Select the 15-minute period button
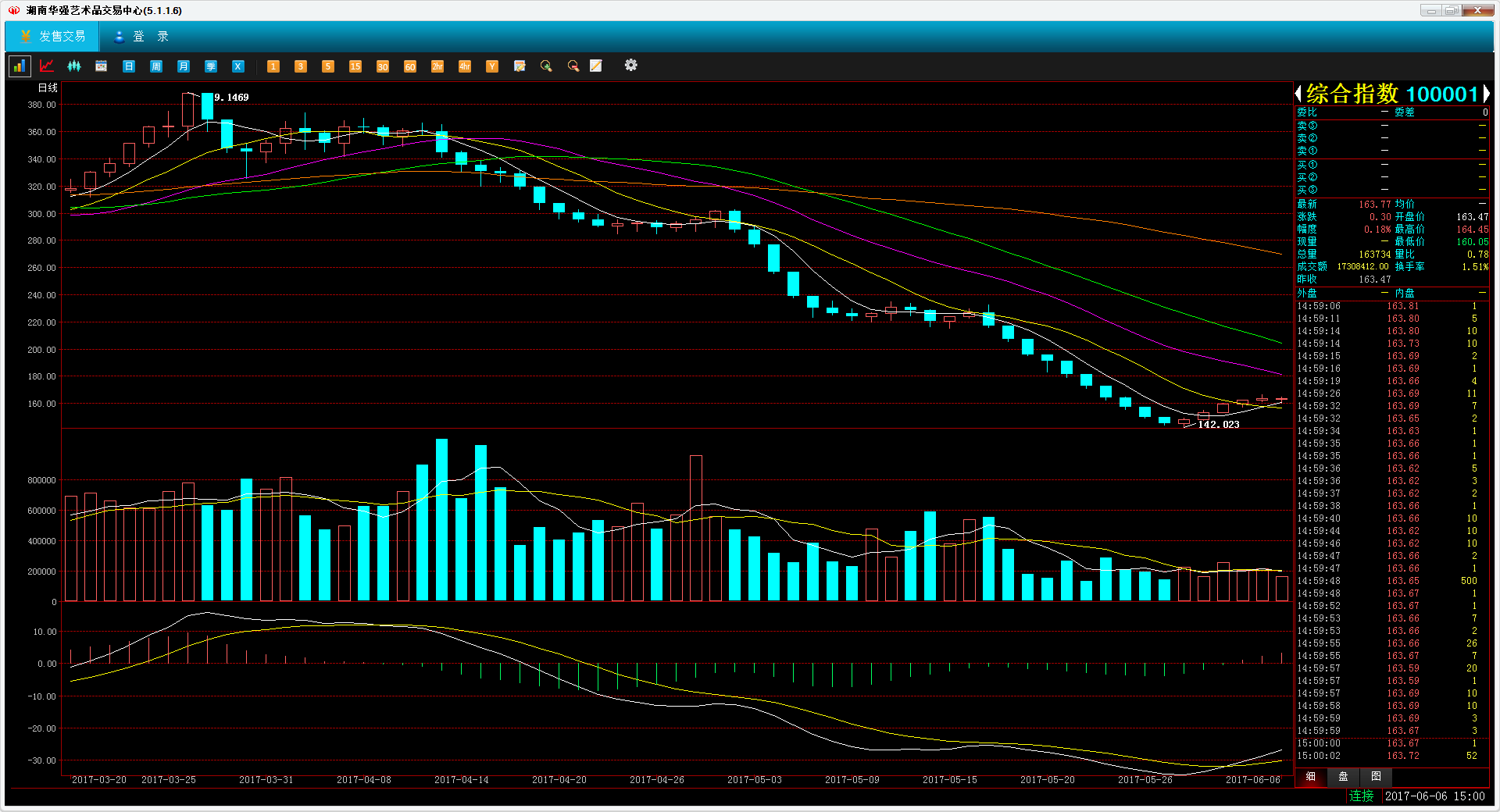The width and height of the screenshot is (1500, 812). coord(355,66)
